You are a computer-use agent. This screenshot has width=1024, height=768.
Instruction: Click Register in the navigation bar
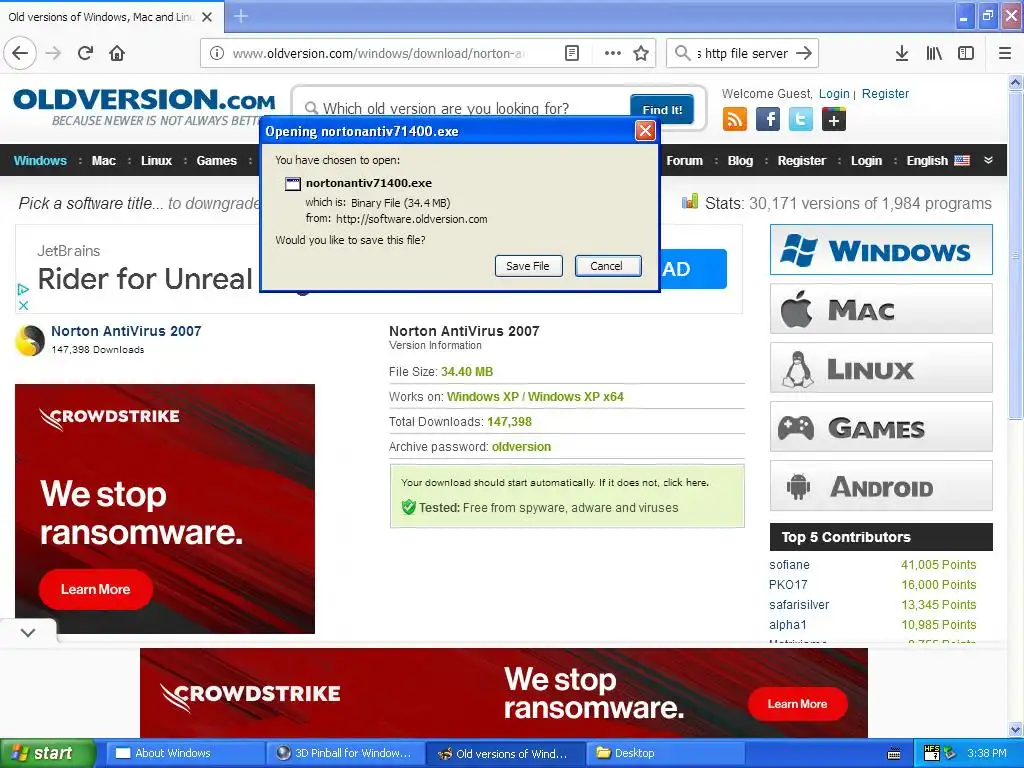pos(801,161)
